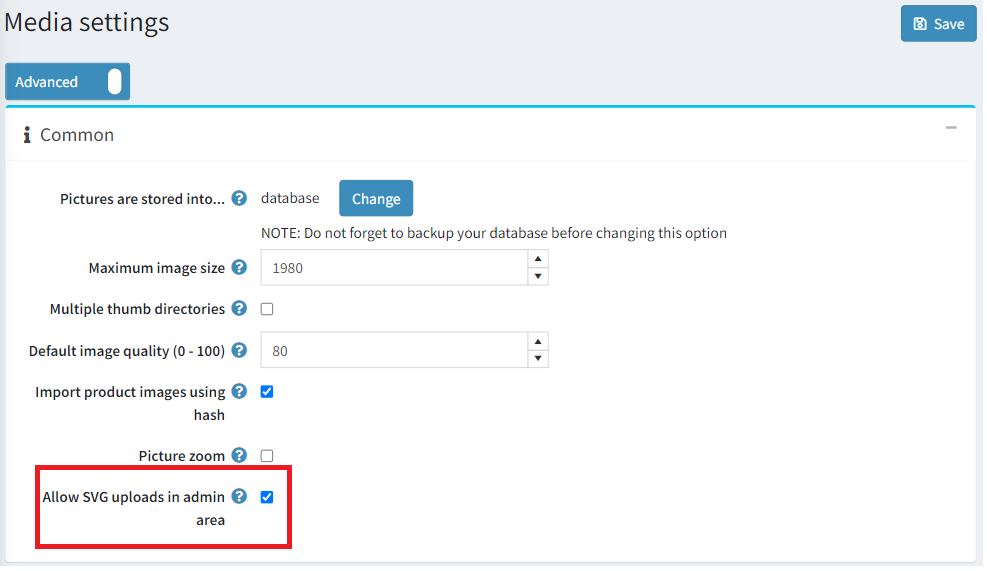Increase Default image quality with up arrow

click(538, 342)
